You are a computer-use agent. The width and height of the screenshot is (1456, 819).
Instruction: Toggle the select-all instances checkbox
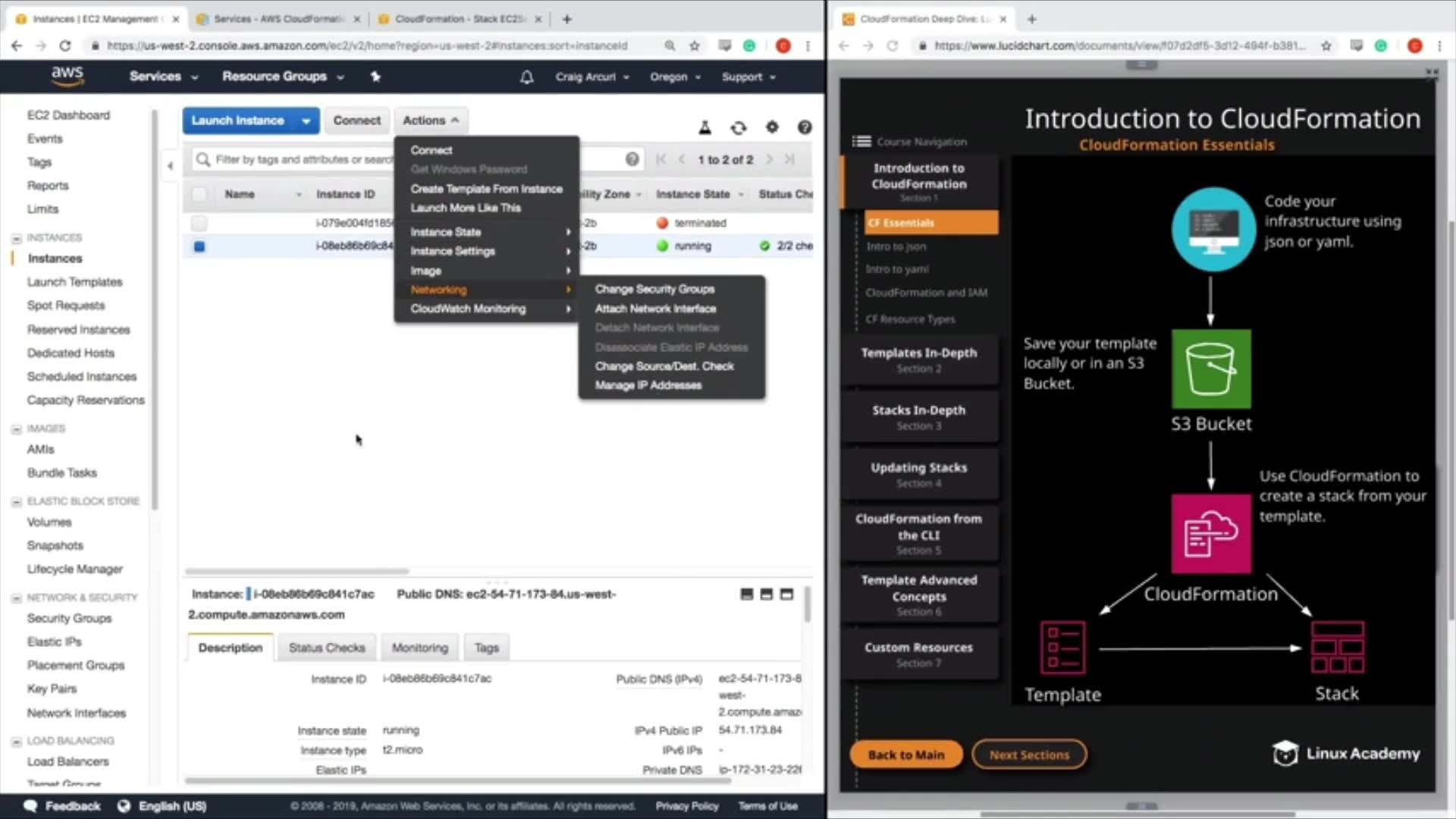199,194
